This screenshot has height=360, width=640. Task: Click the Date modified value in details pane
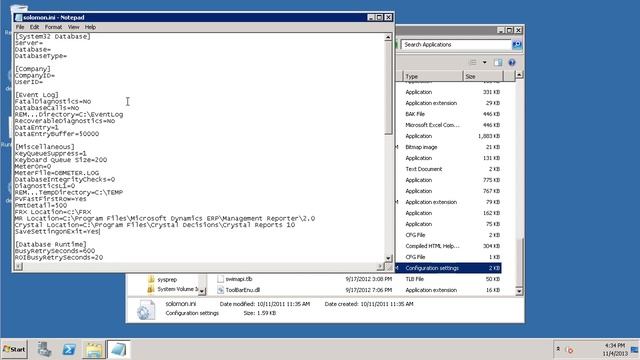pyautogui.click(x=283, y=304)
